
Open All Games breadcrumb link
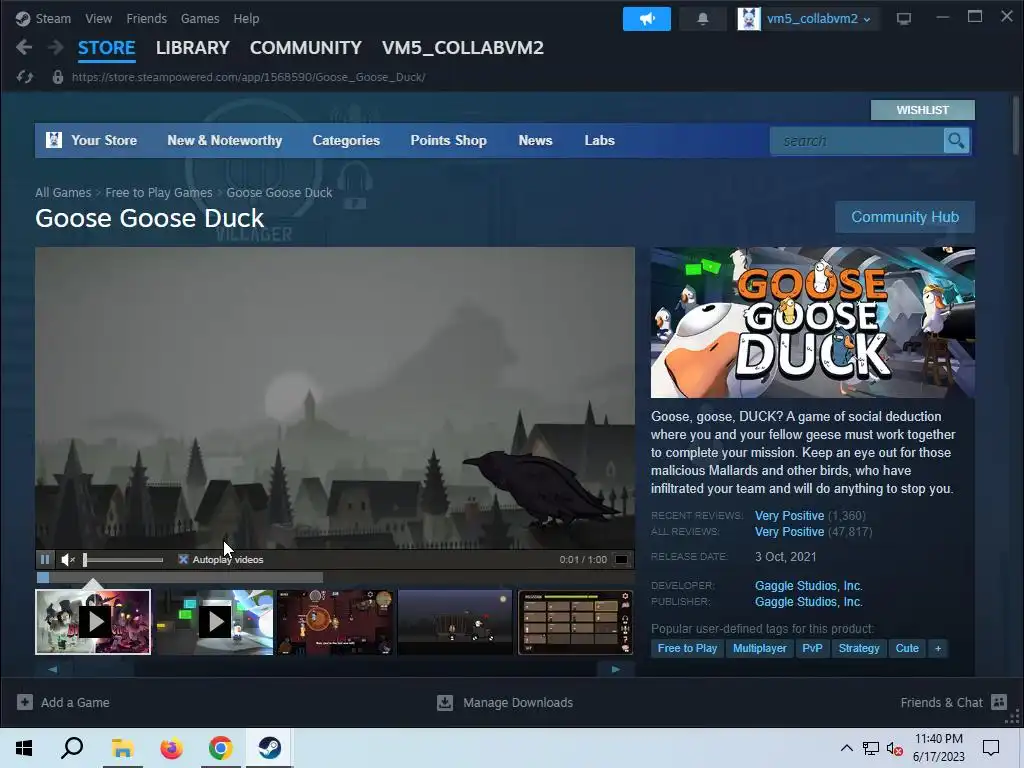(63, 193)
